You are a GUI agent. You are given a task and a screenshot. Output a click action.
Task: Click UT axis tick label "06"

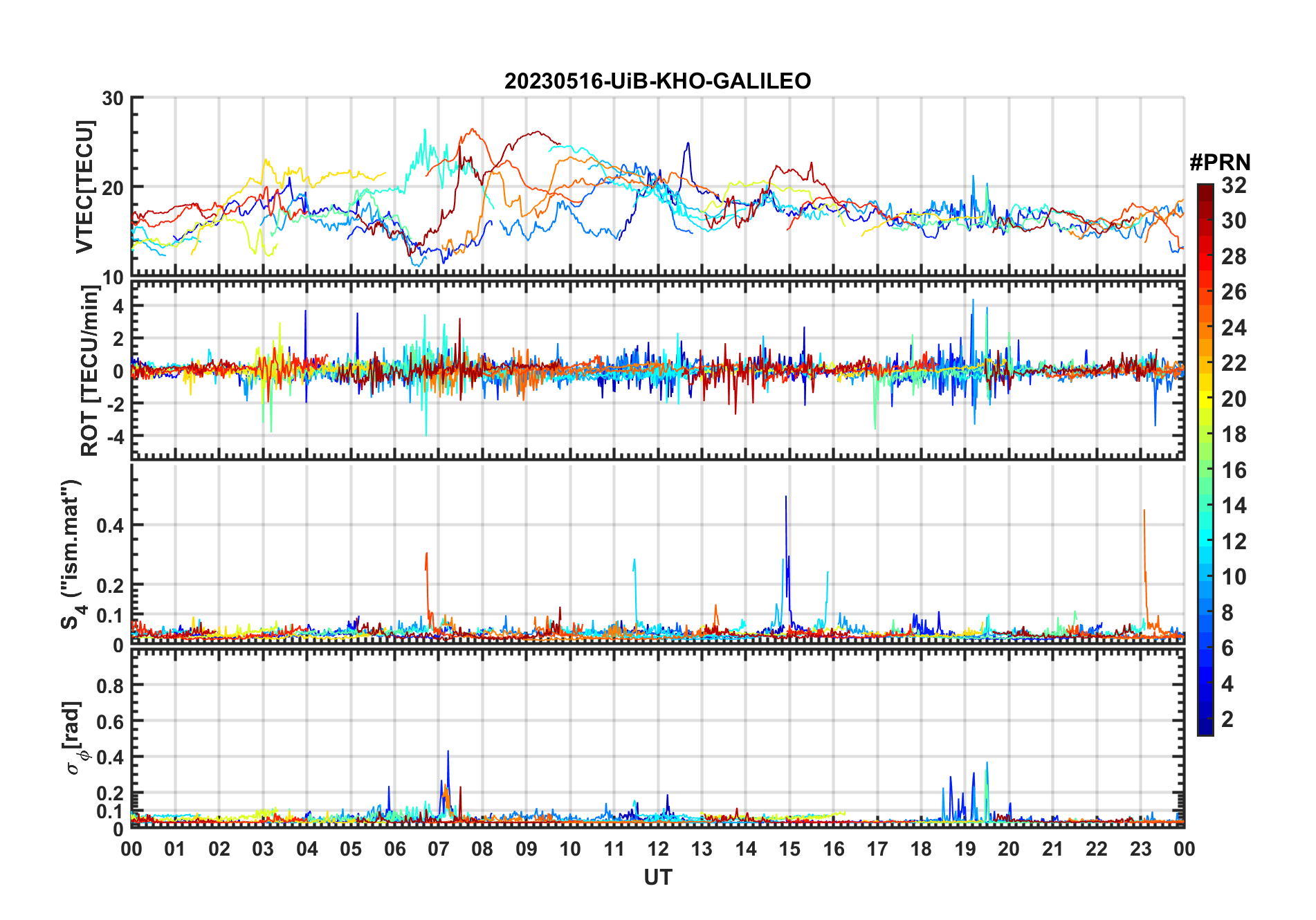click(394, 849)
